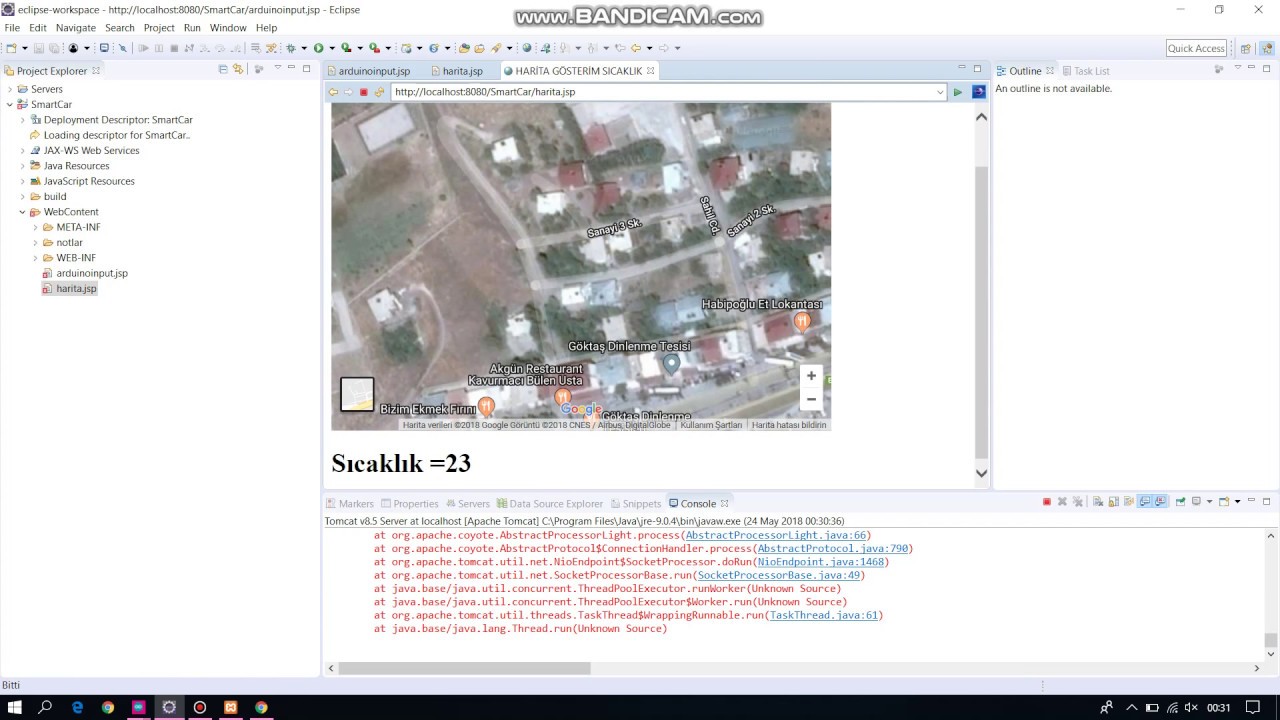This screenshot has height=720, width=1280.
Task: Open the browser URL history dropdown
Action: coord(940,92)
